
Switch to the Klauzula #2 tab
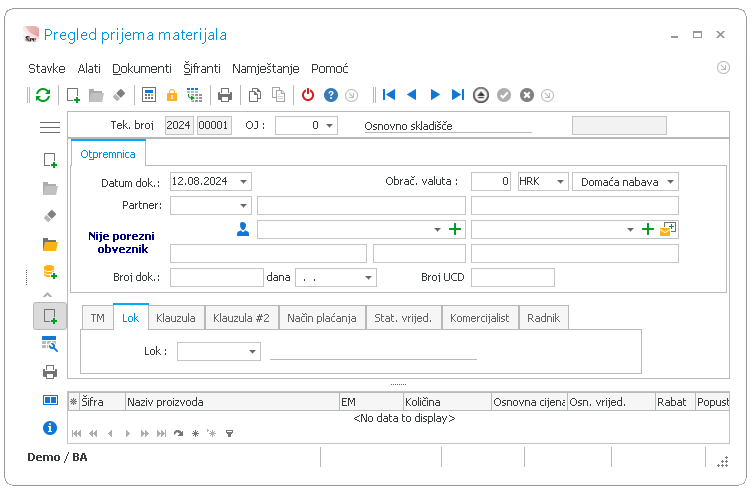pos(242,318)
